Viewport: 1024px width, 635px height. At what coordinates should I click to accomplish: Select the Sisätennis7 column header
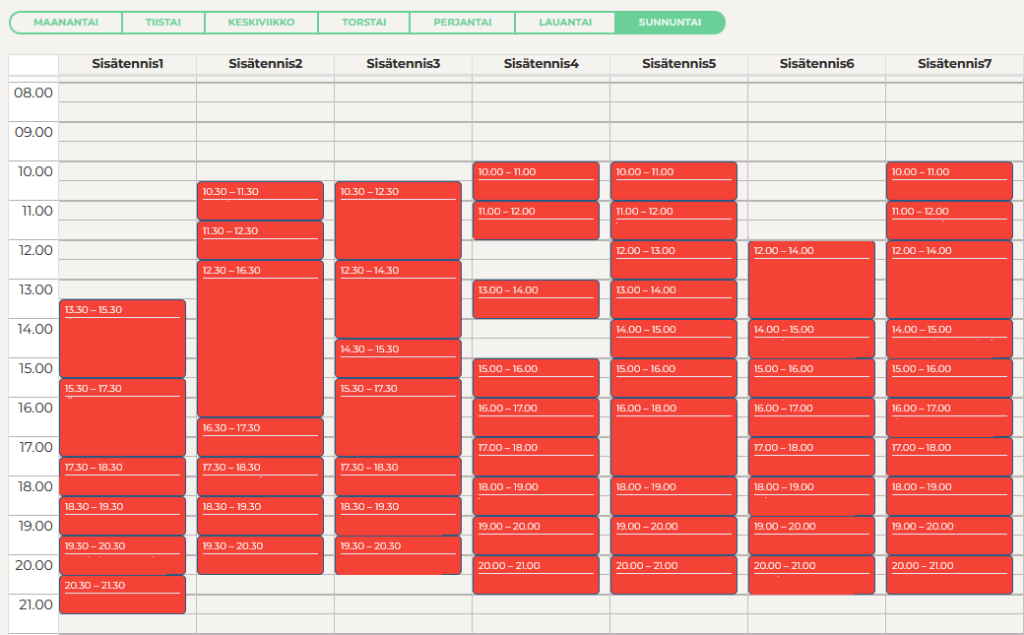pyautogui.click(x=954, y=64)
